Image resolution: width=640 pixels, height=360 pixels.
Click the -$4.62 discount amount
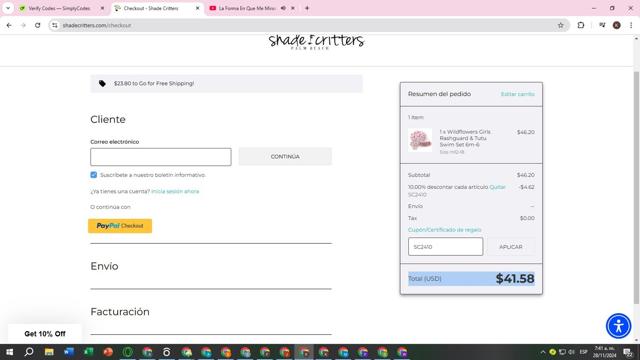(527, 187)
